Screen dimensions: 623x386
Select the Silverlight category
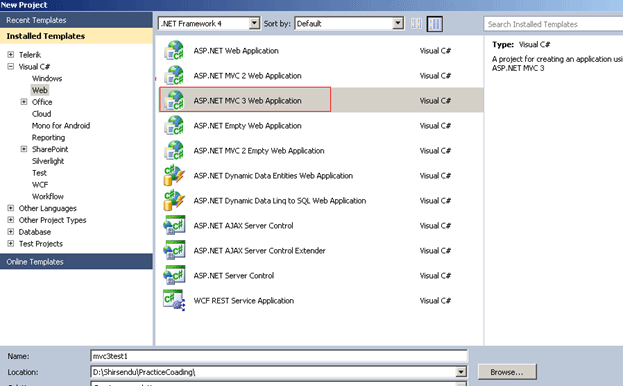tap(48, 161)
